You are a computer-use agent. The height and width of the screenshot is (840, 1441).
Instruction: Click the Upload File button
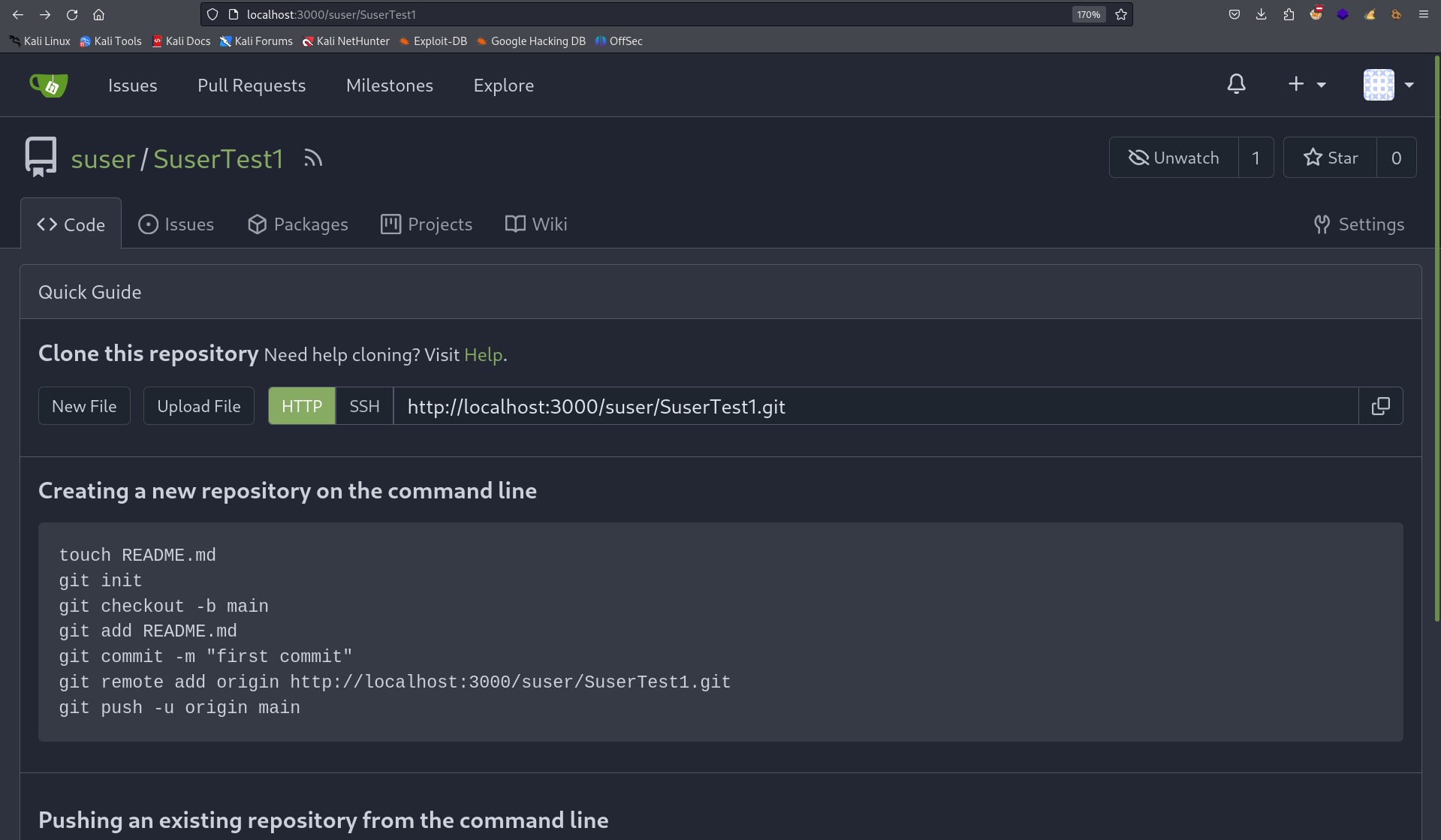click(x=199, y=406)
